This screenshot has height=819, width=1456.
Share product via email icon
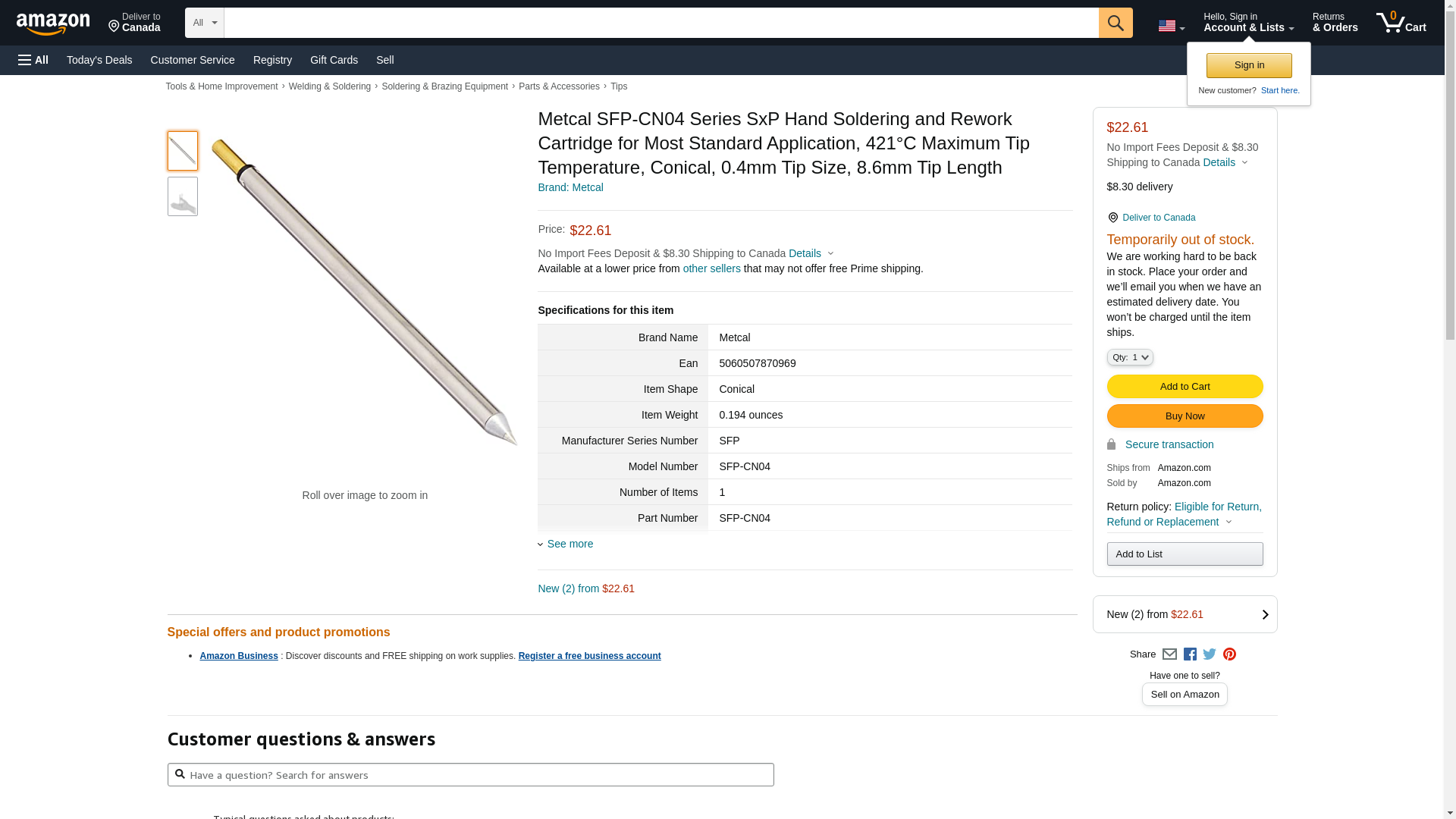point(1169,654)
